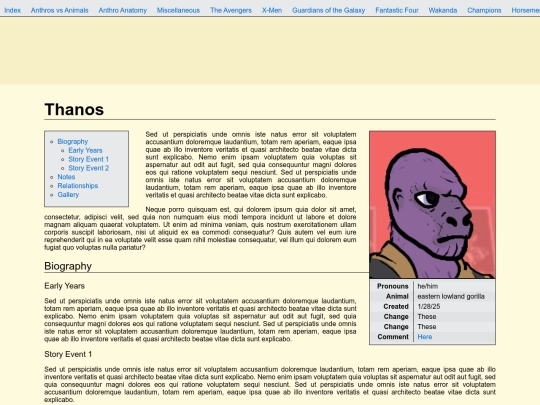The image size is (540, 405).
Task: Navigate to X-Men page
Action: click(272, 10)
